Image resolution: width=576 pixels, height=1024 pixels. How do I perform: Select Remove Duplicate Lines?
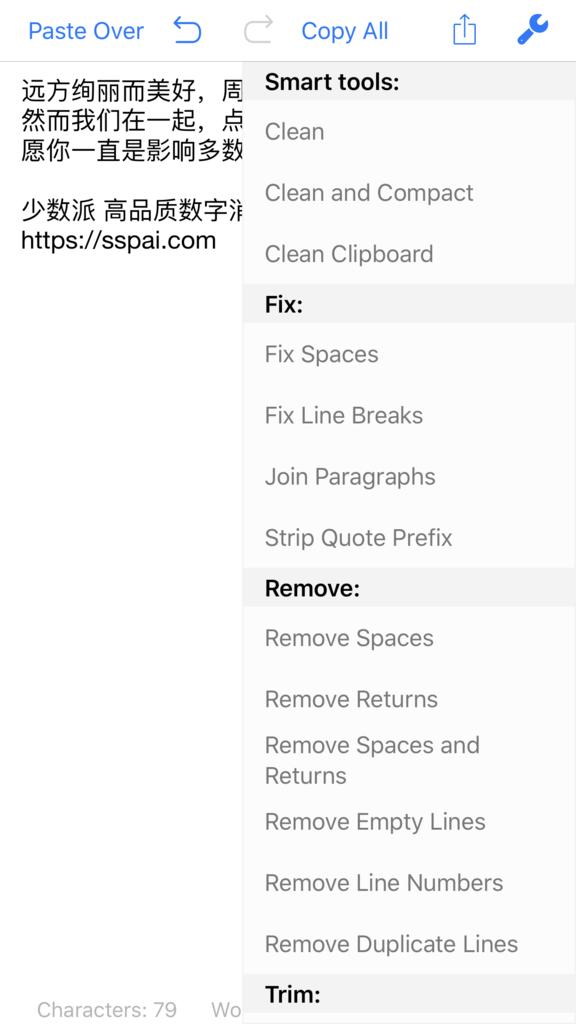pos(409,944)
